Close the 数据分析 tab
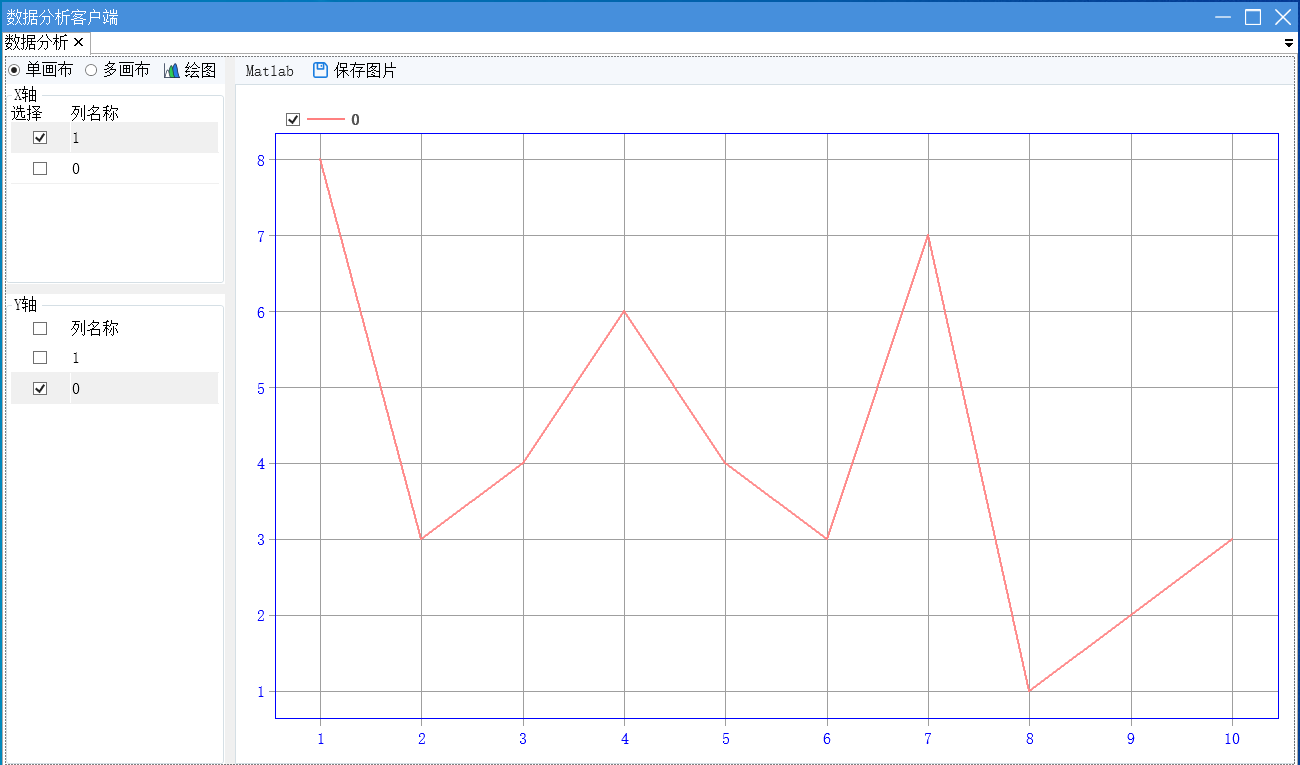 pyautogui.click(x=79, y=42)
